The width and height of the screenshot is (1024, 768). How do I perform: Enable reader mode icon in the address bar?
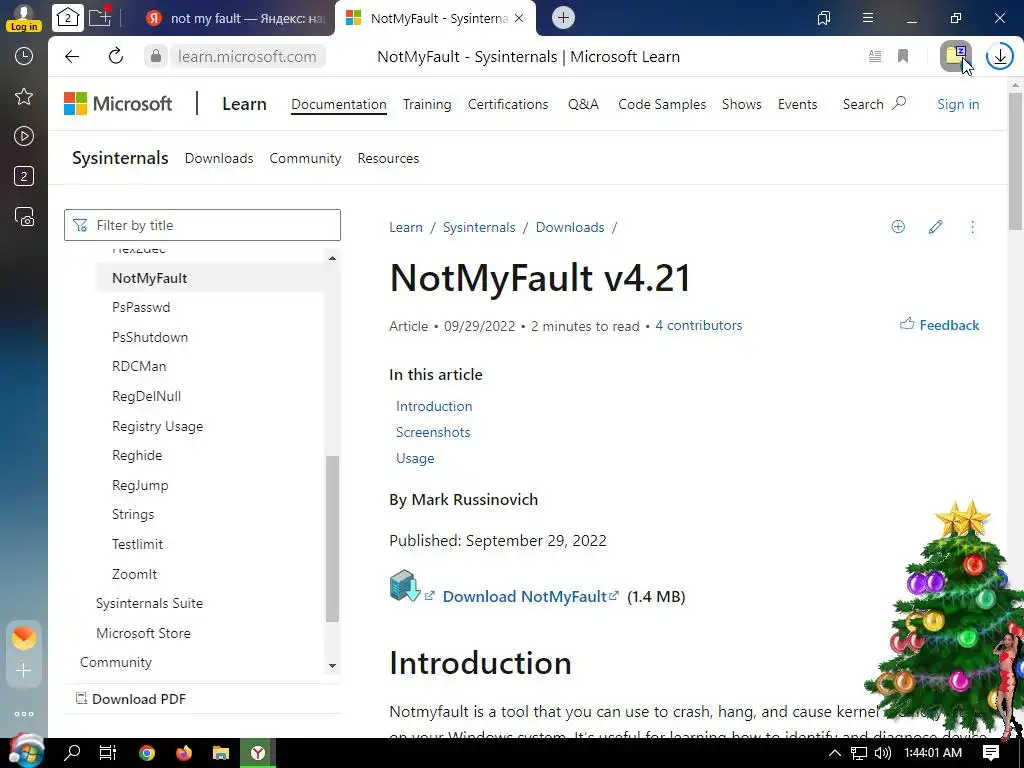tap(875, 56)
